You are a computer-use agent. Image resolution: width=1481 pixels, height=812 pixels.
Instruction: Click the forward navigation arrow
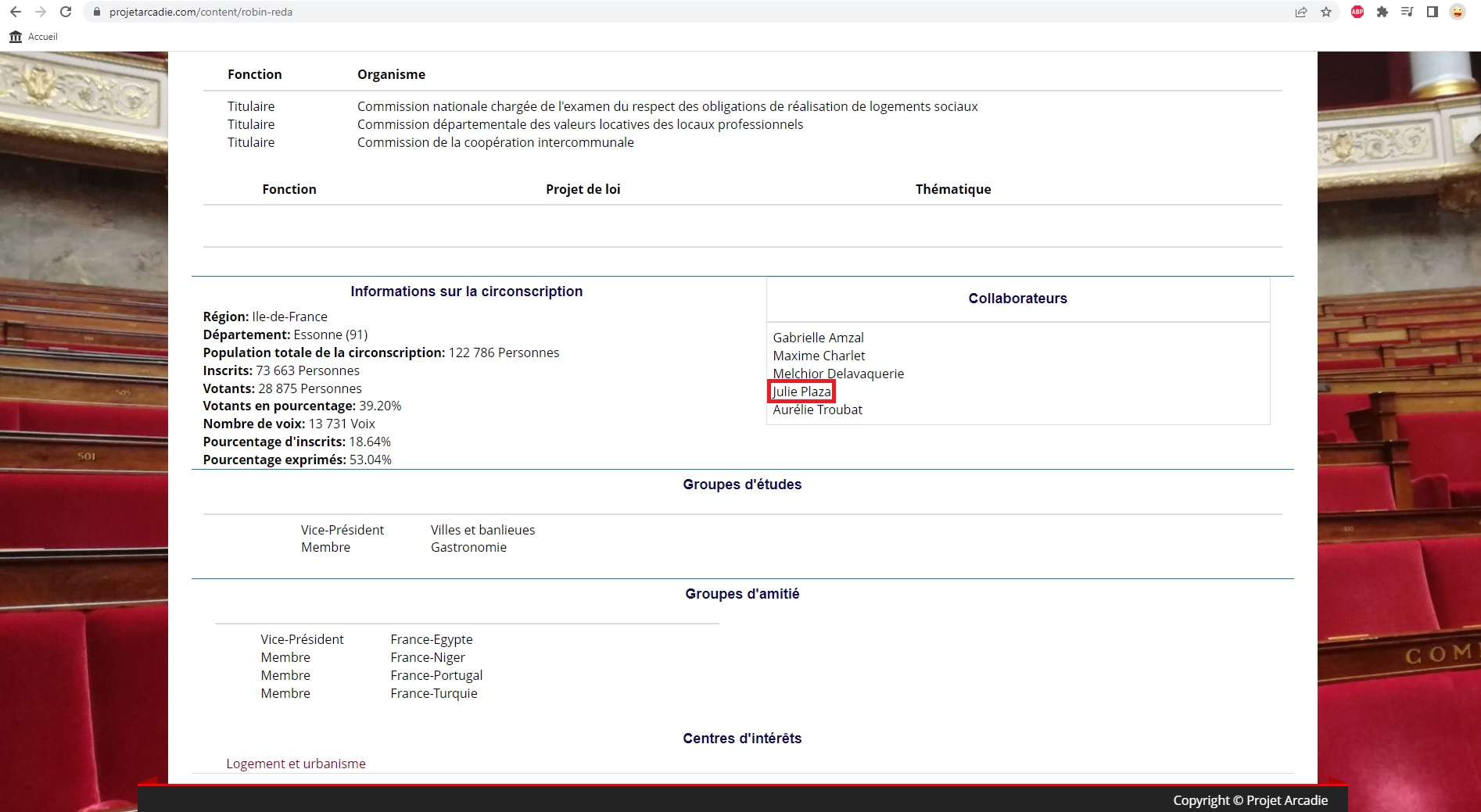pos(41,12)
